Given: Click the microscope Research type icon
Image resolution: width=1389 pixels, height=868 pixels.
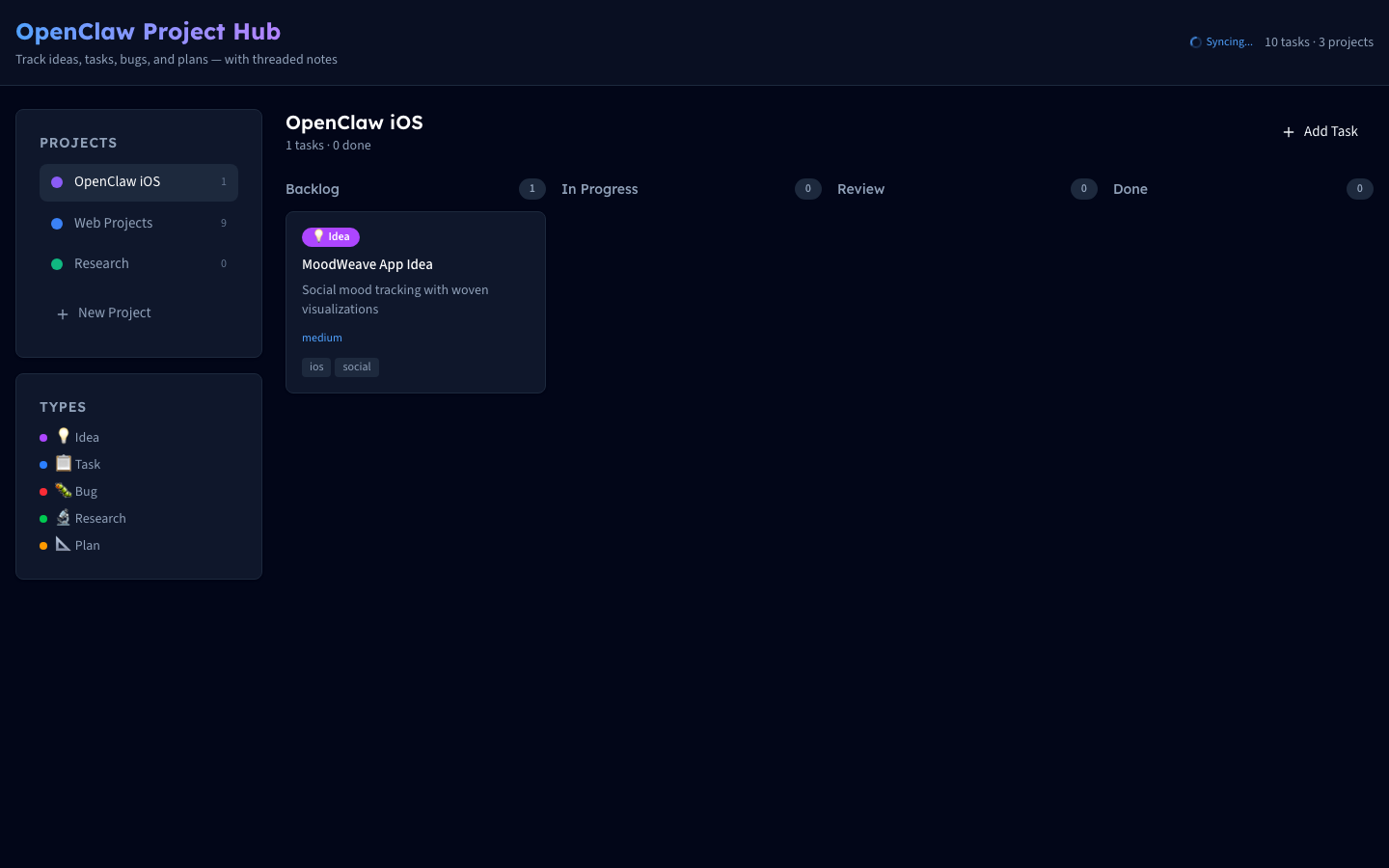Looking at the screenshot, I should [64, 517].
